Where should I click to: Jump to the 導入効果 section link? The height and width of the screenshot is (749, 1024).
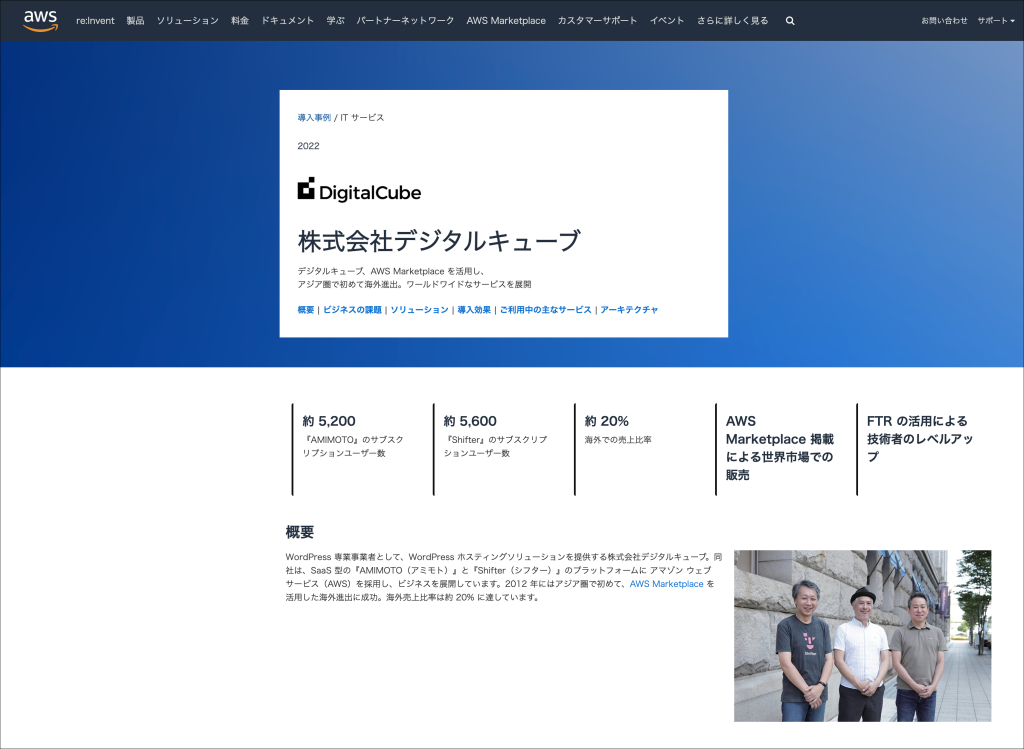(474, 310)
